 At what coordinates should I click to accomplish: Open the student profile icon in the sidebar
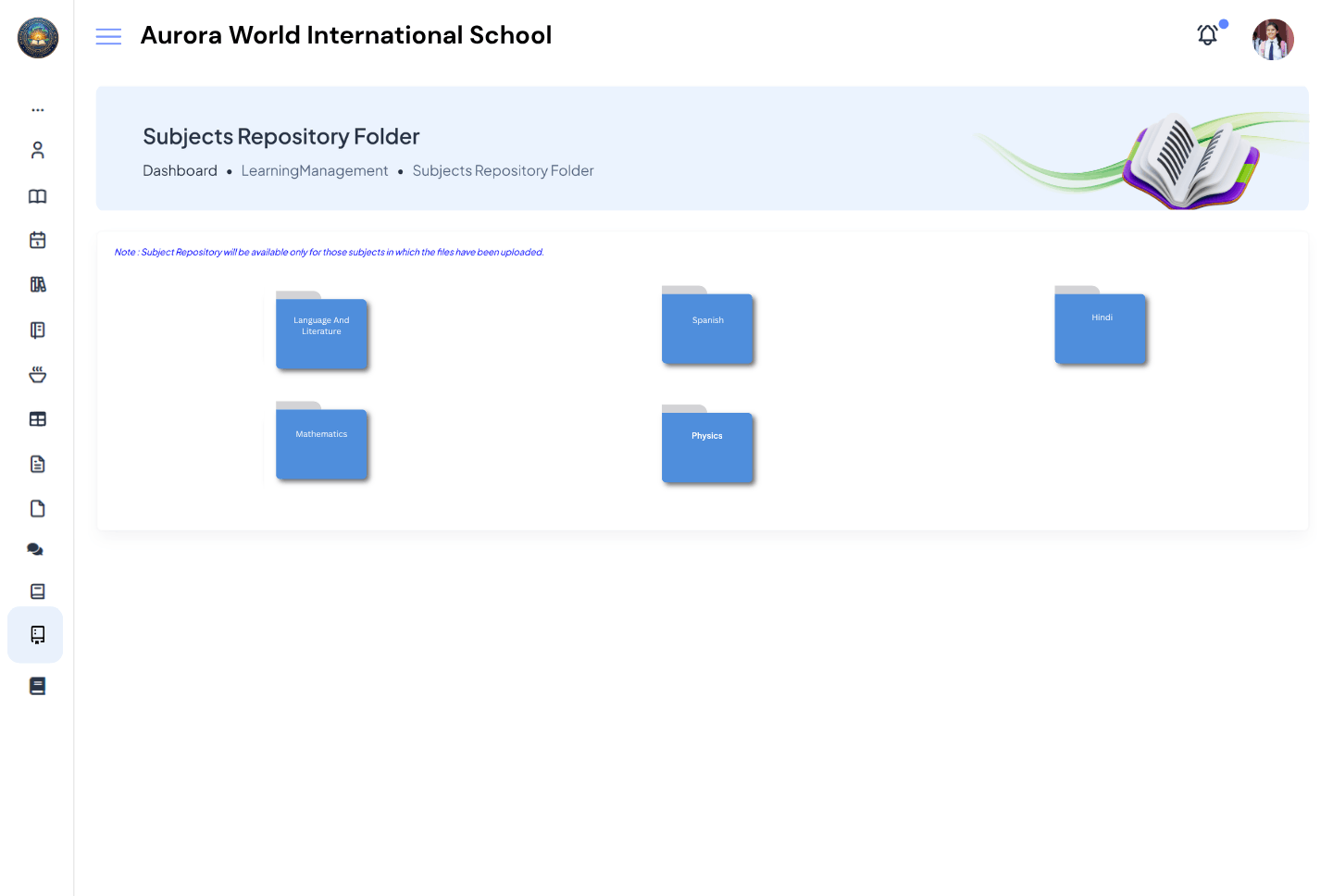[x=37, y=149]
